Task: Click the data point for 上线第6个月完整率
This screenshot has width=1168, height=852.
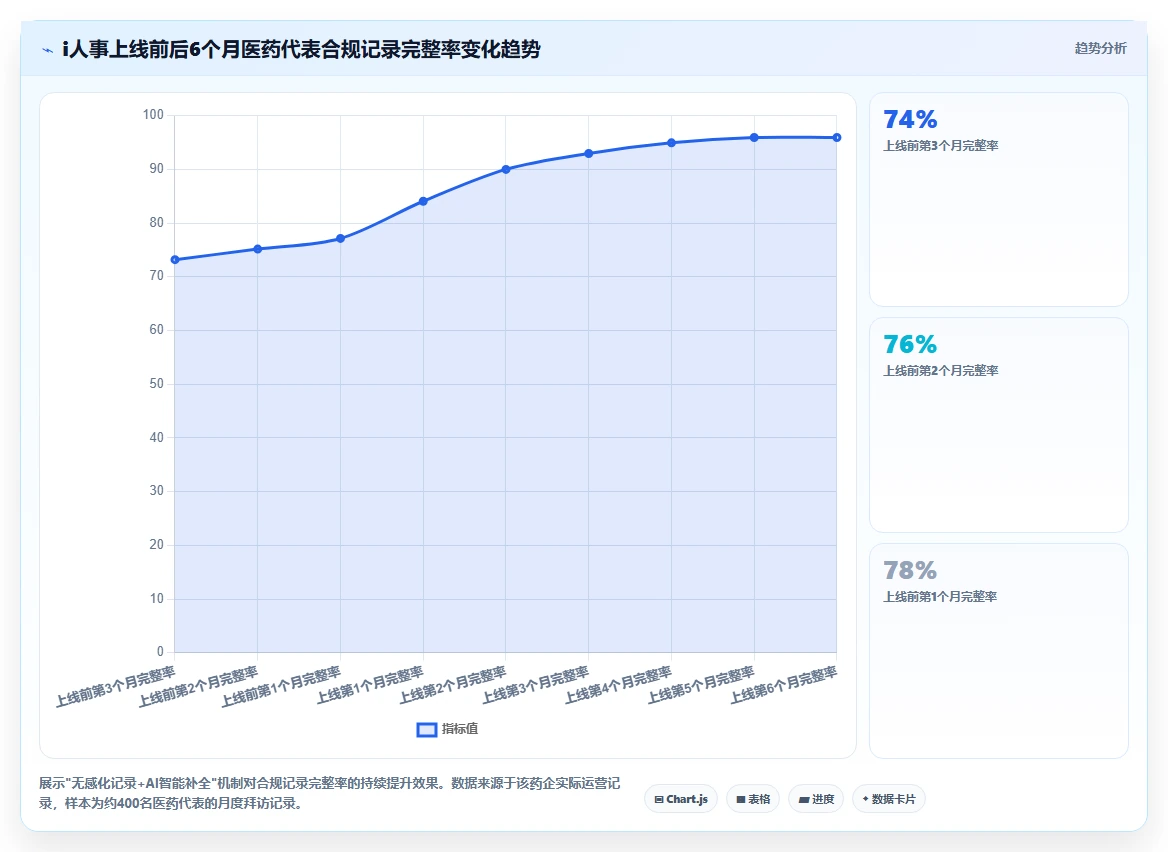Action: click(x=837, y=137)
